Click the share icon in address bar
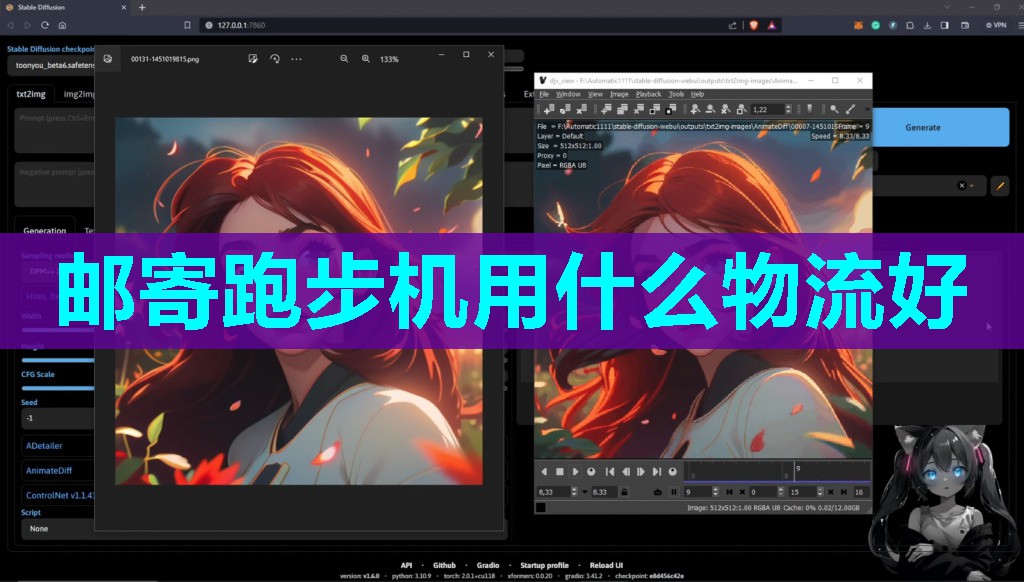1024x582 pixels. click(733, 25)
